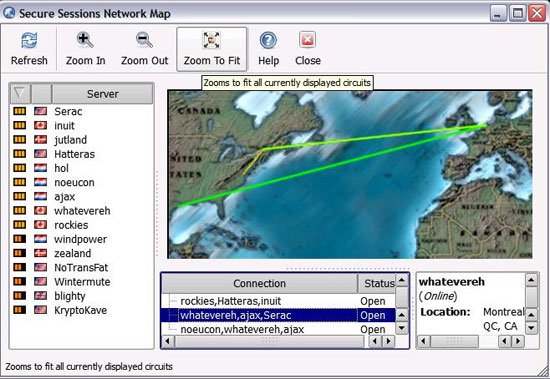This screenshot has width=550, height=379.
Task: Click the US flag next to NoTransFat
Action: pos(40,267)
